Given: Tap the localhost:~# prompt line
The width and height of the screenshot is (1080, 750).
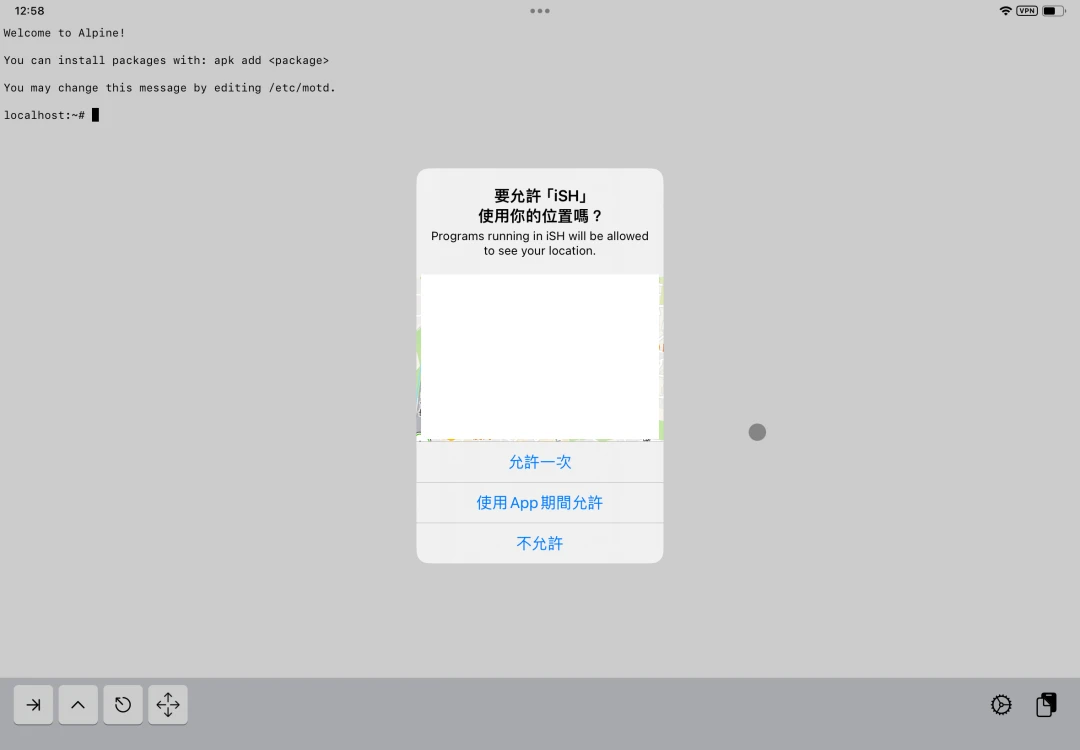Looking at the screenshot, I should [x=51, y=115].
